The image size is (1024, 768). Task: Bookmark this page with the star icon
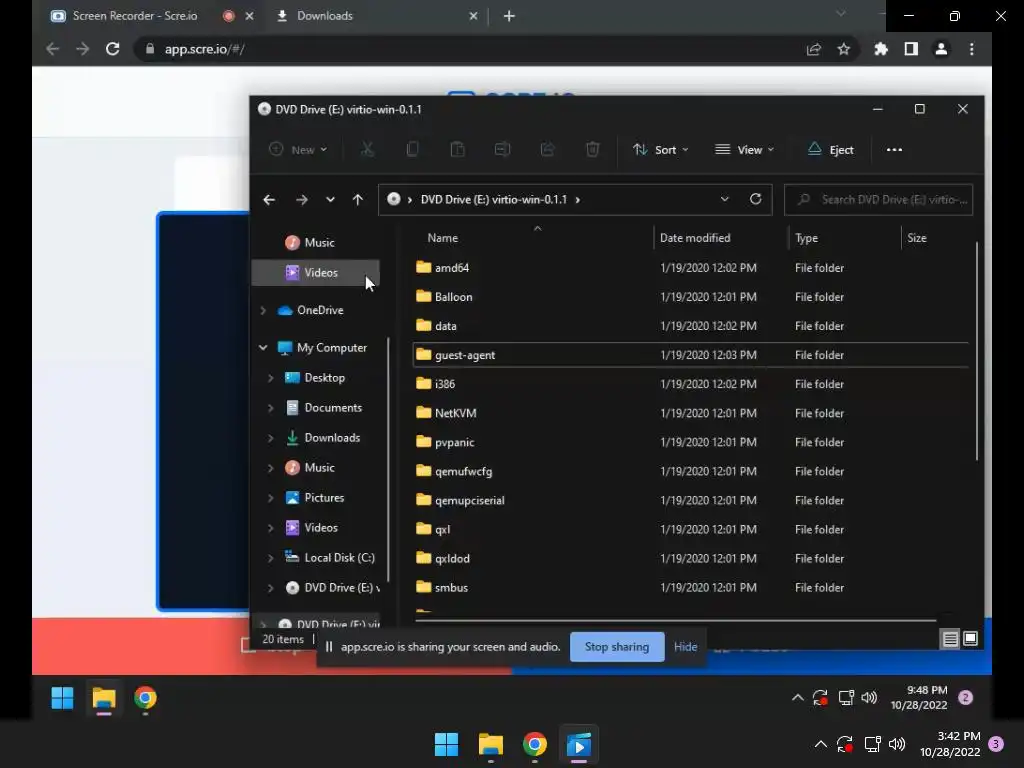point(844,49)
